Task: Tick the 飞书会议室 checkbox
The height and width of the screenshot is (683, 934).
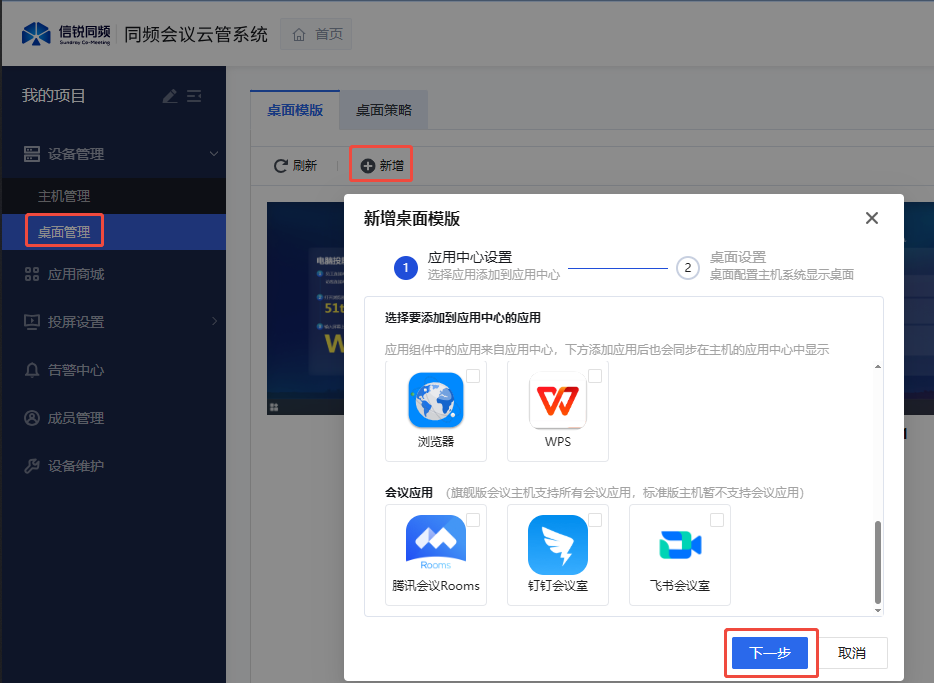Action: (717, 520)
